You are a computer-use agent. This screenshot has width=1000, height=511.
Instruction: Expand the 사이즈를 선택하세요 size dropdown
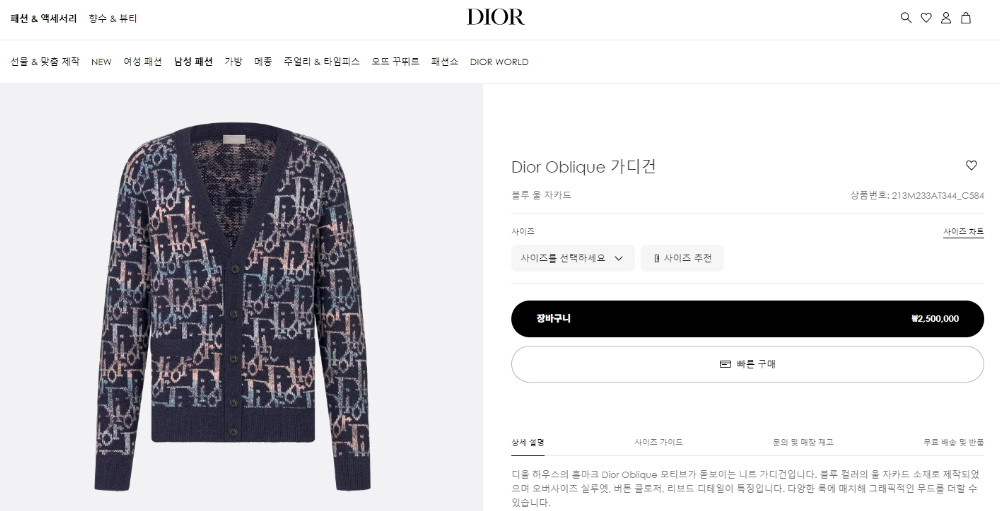click(x=573, y=258)
